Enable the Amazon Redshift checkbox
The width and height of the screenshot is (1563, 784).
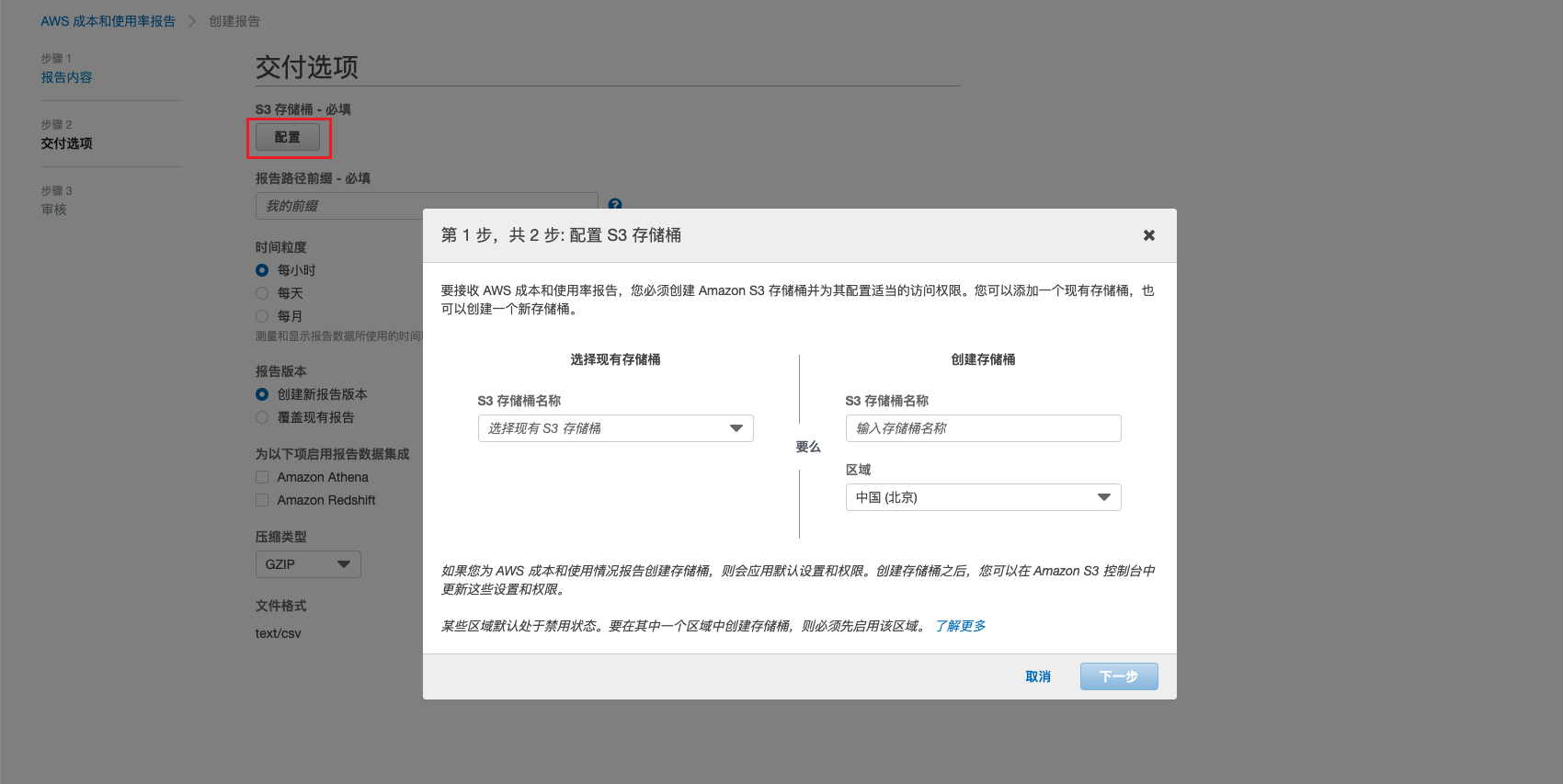[x=262, y=500]
